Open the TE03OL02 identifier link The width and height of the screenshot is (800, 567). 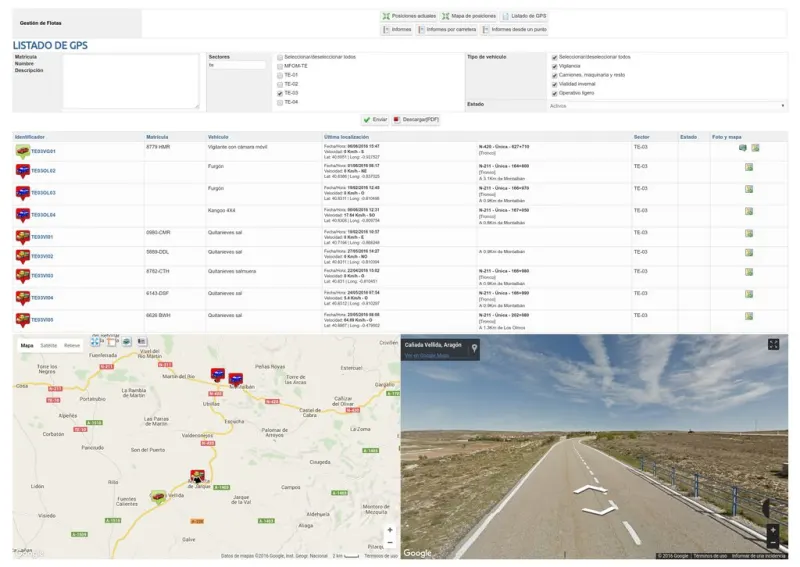[43, 171]
